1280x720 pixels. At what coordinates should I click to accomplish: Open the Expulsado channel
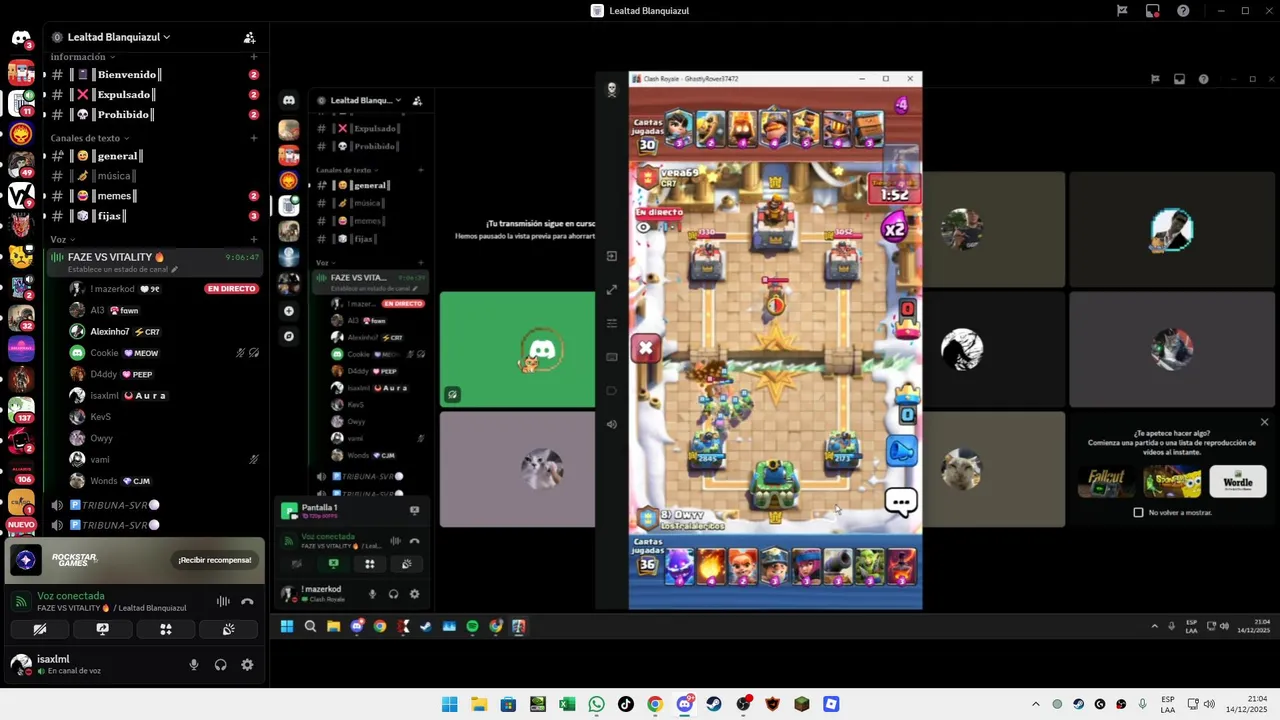[155, 95]
